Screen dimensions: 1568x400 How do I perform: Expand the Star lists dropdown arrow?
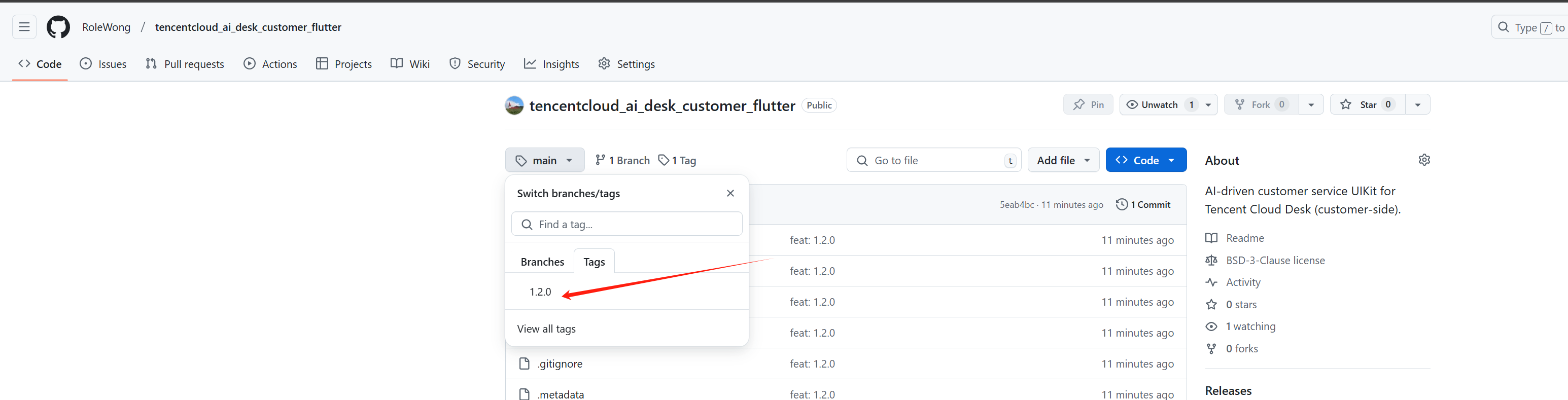[x=1418, y=104]
